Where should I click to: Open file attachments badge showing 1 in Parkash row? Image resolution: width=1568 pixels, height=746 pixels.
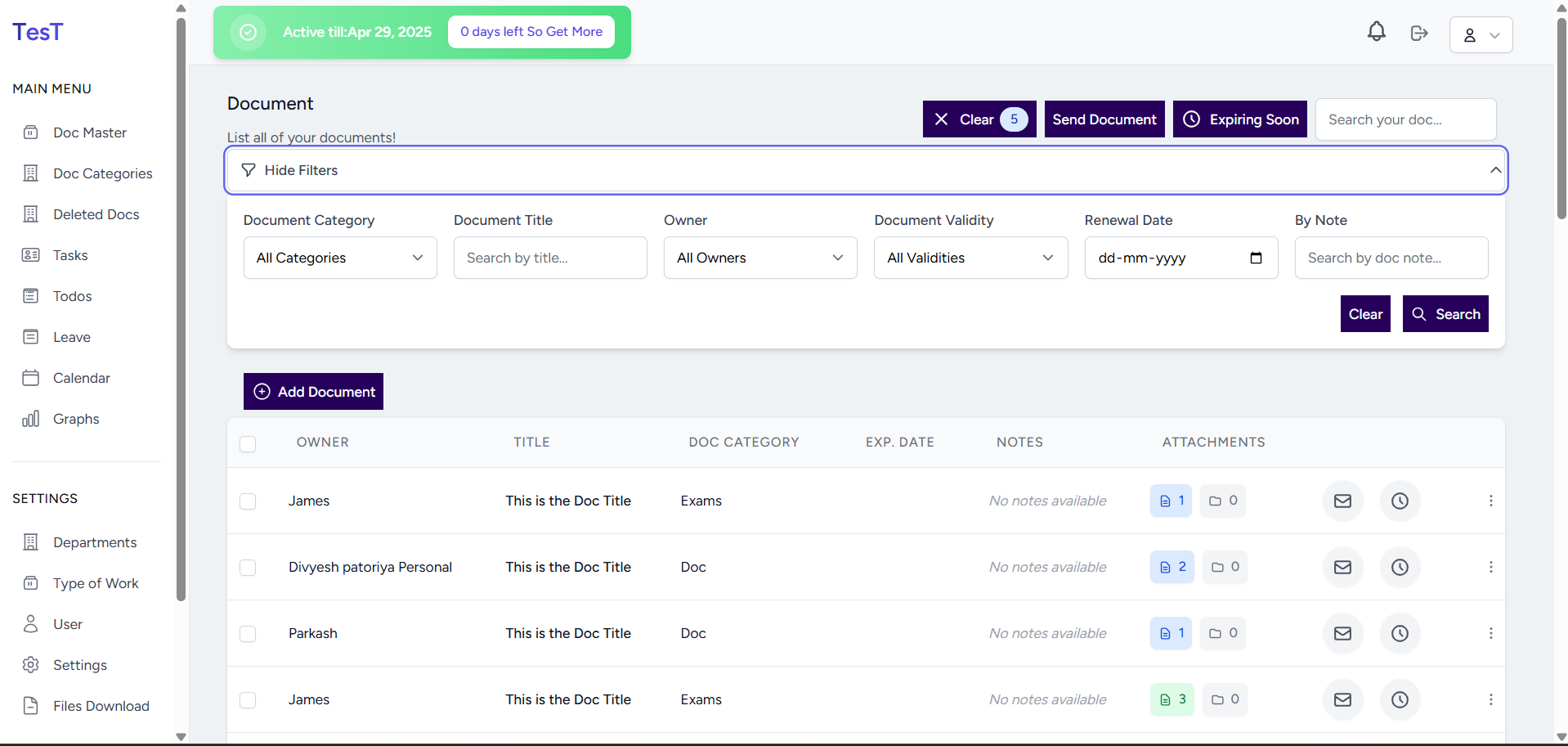1172,633
